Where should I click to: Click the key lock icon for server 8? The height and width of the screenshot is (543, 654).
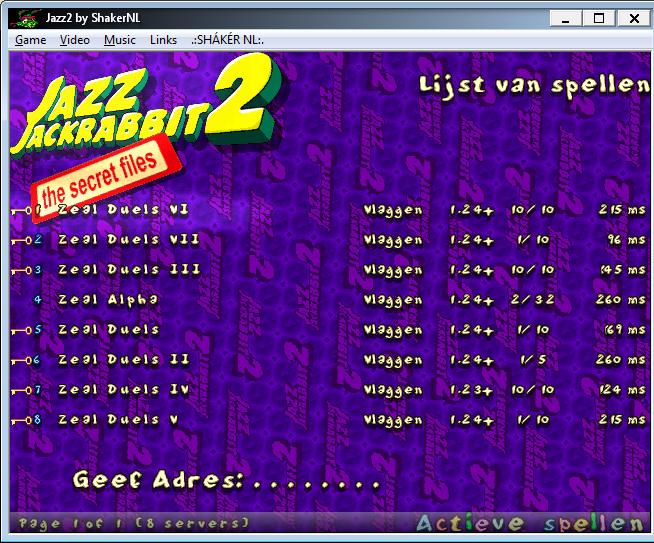pos(21,421)
